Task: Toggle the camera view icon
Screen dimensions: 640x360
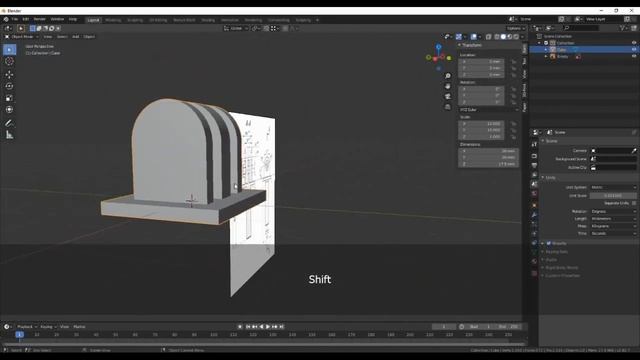Action: click(x=448, y=96)
